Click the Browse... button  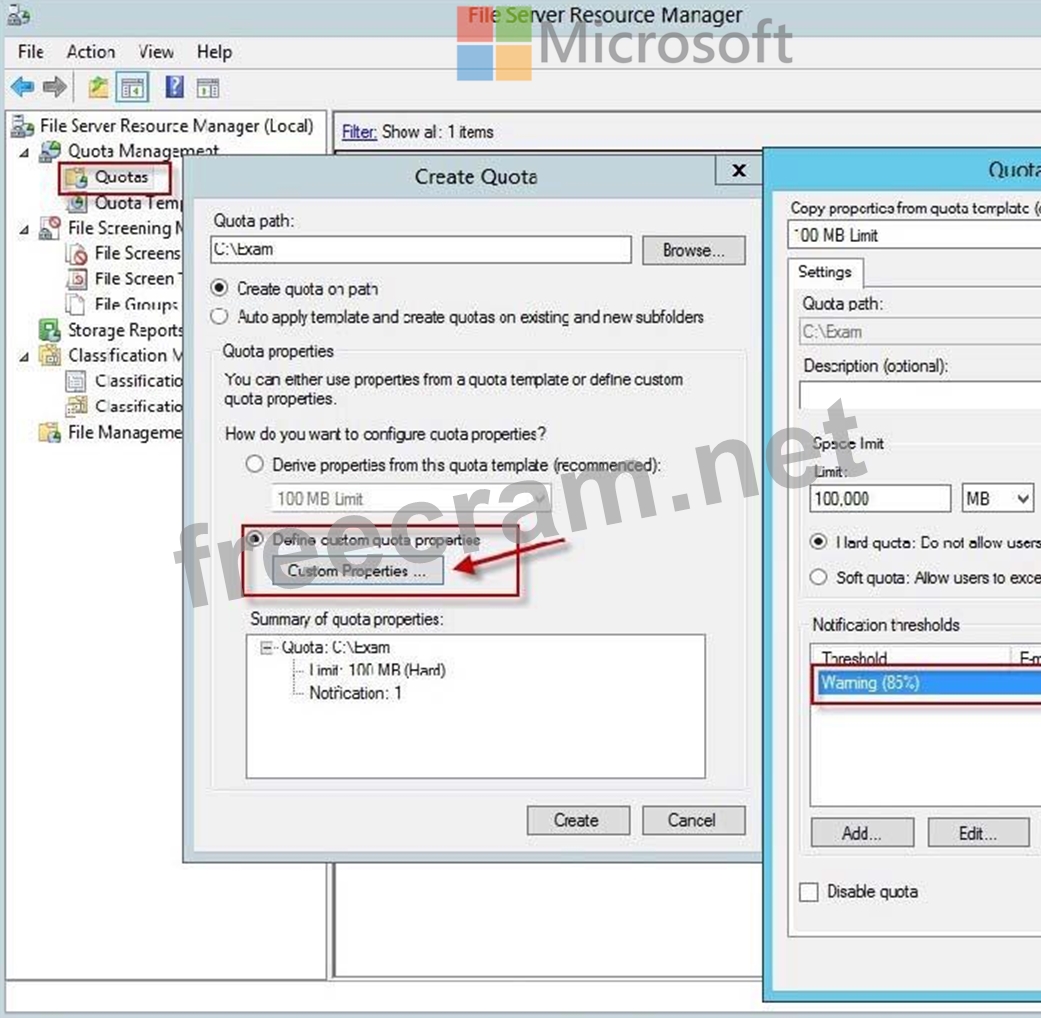pyautogui.click(x=694, y=250)
